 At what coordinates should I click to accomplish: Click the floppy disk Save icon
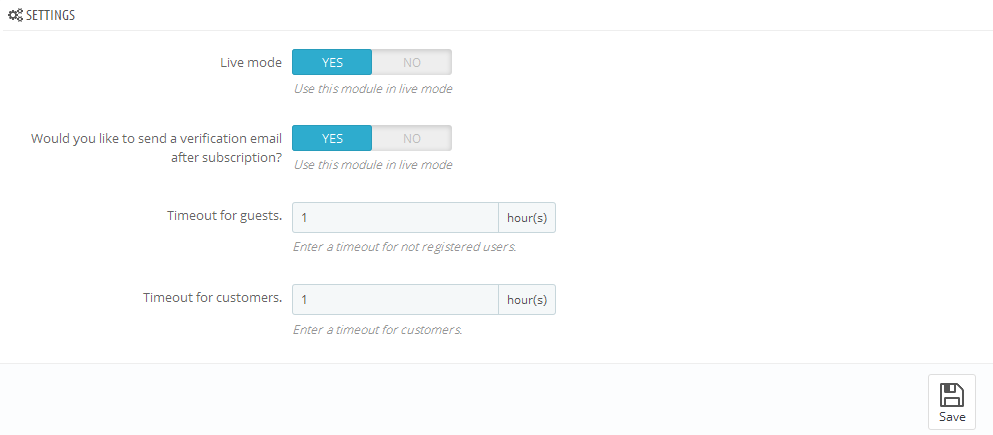[x=952, y=394]
